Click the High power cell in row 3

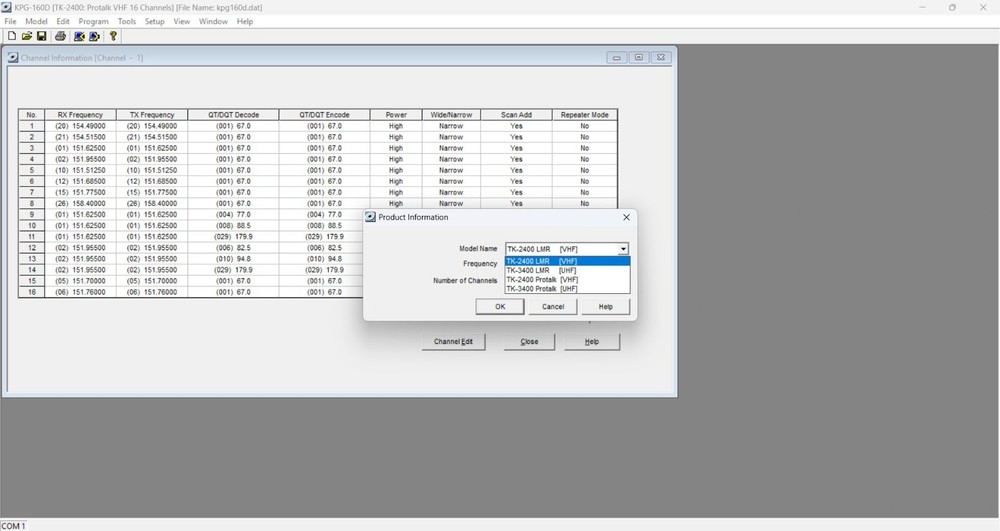tap(396, 148)
